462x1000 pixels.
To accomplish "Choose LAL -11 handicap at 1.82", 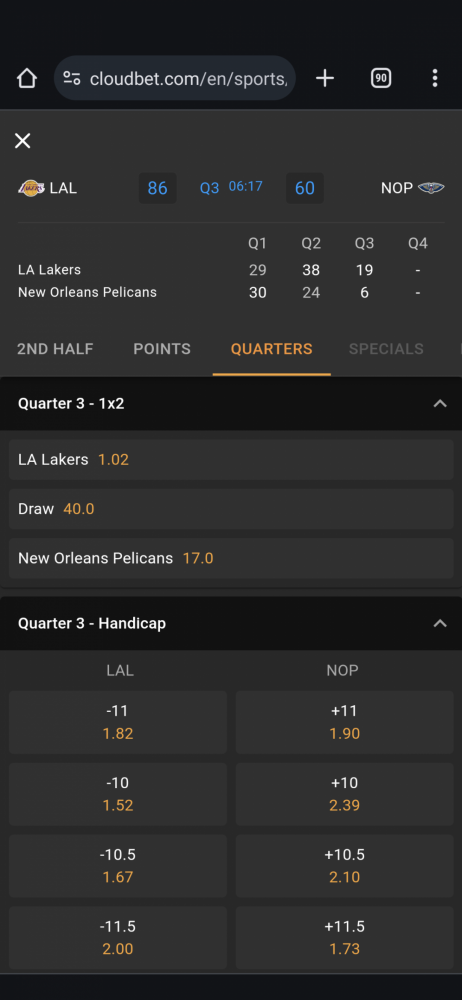I will [118, 722].
